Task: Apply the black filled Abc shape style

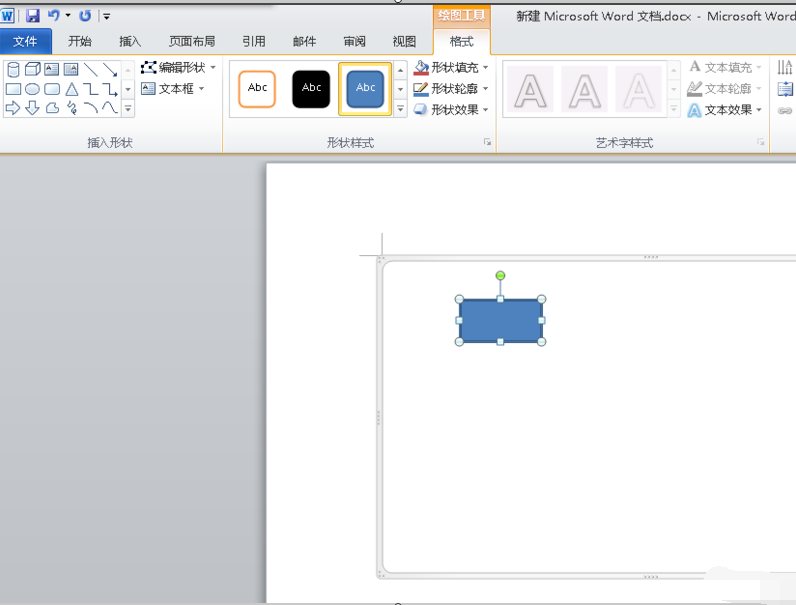Action: 311,89
